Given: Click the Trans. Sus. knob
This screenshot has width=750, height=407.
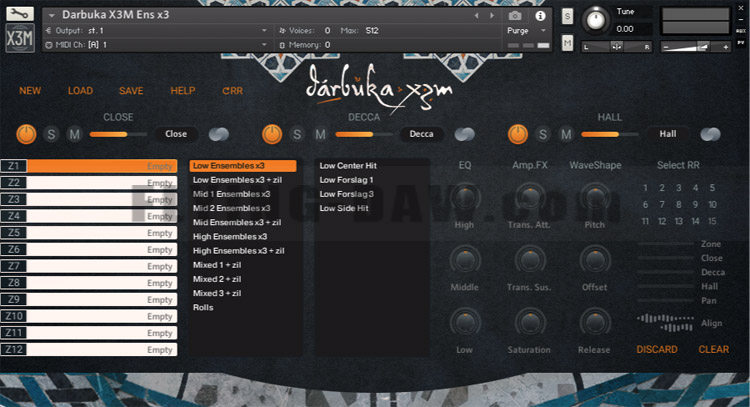Looking at the screenshot, I should tap(529, 260).
